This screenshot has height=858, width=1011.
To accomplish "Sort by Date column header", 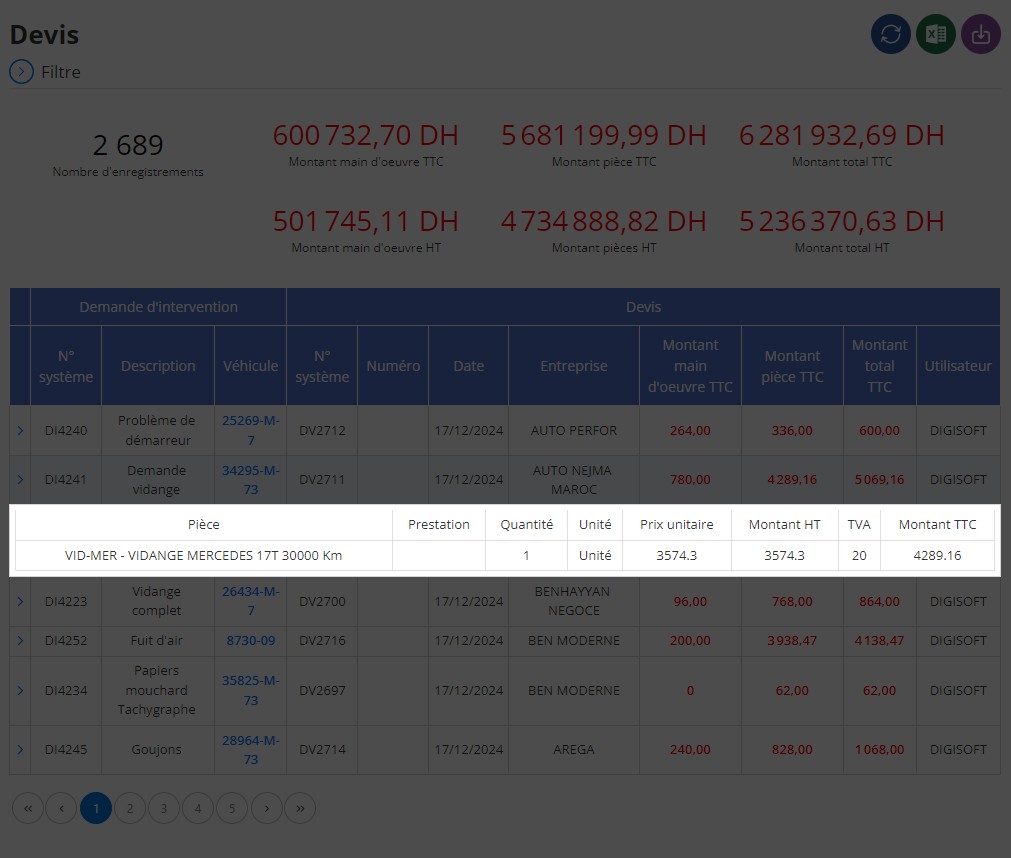I will 469,366.
